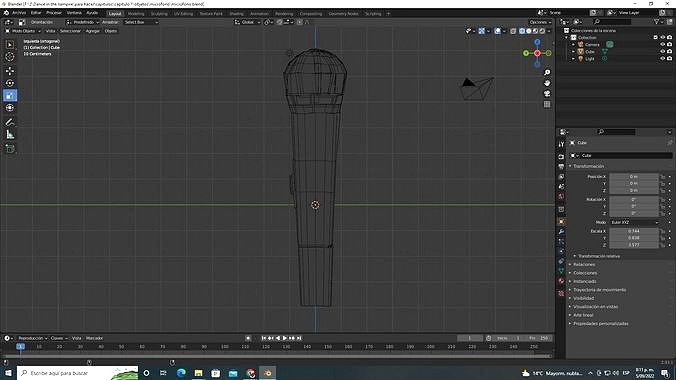Click the zoom magnifier icon in the viewport
676x380 pixels.
pos(547,72)
